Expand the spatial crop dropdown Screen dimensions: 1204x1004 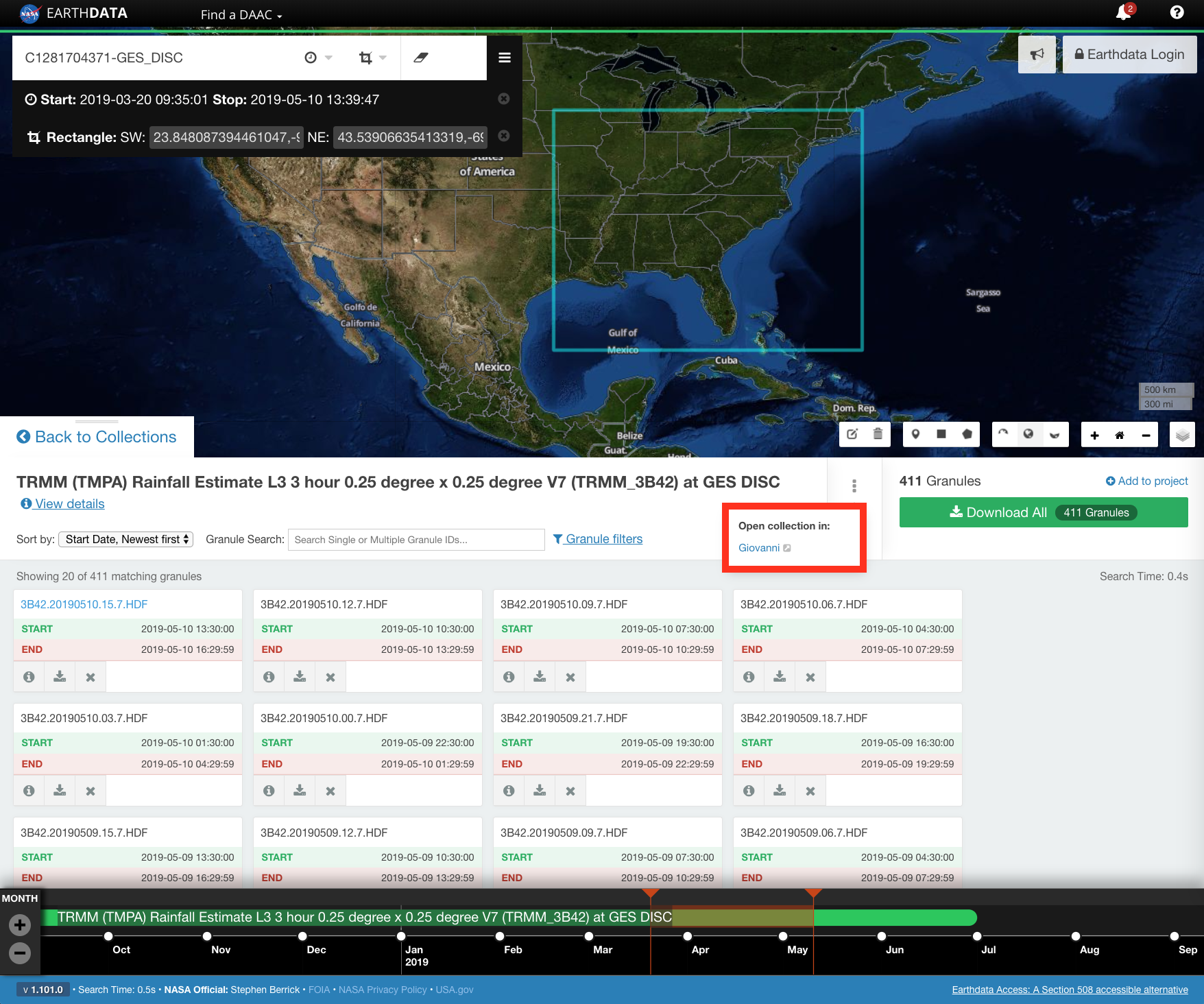pyautogui.click(x=372, y=58)
